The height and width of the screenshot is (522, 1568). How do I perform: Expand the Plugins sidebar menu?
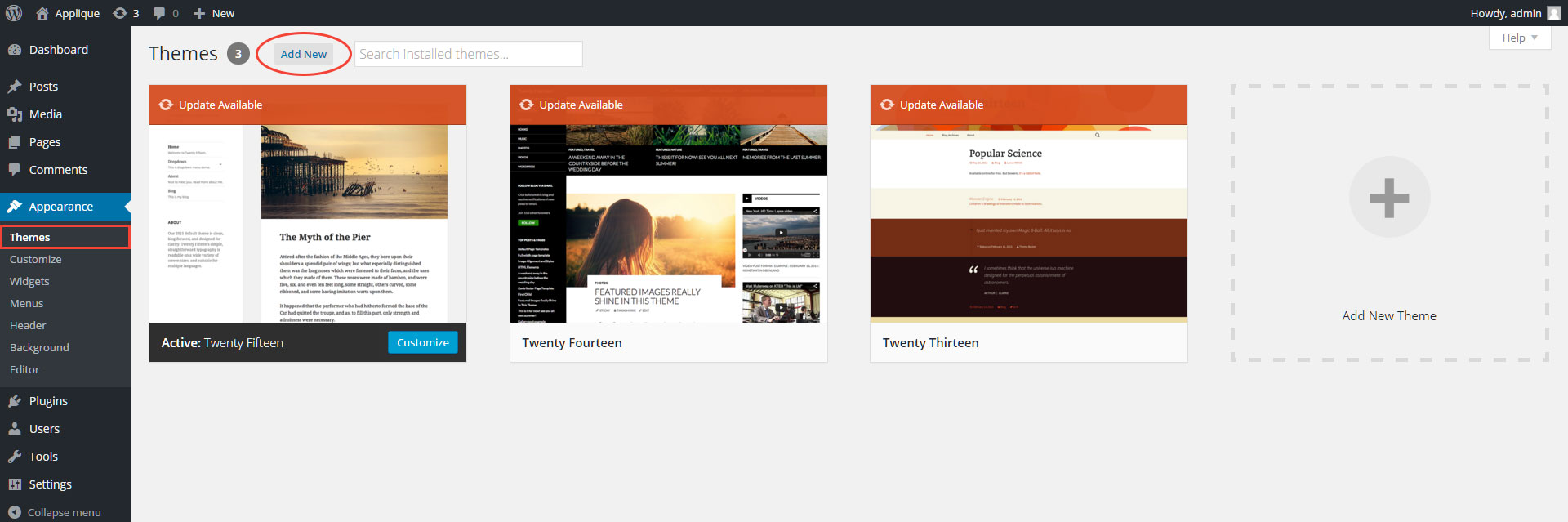(x=48, y=401)
